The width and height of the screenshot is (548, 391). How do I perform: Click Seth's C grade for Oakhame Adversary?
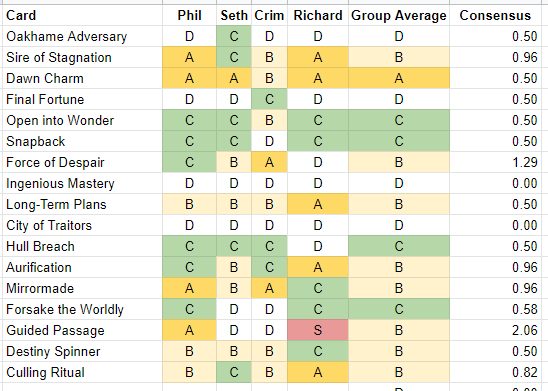pos(234,36)
